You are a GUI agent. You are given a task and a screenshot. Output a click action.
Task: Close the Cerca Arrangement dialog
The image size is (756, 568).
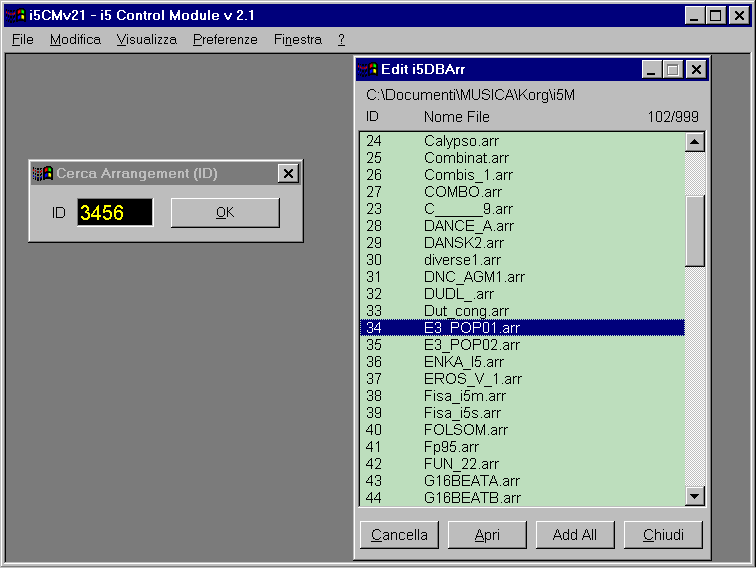[x=288, y=174]
